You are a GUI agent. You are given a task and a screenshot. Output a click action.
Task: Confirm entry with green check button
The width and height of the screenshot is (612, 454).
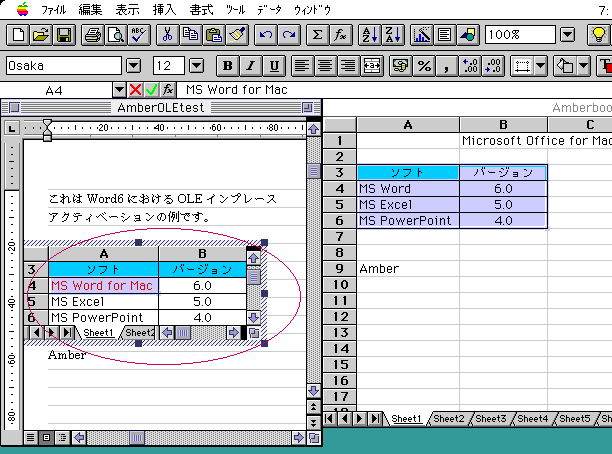tap(151, 90)
